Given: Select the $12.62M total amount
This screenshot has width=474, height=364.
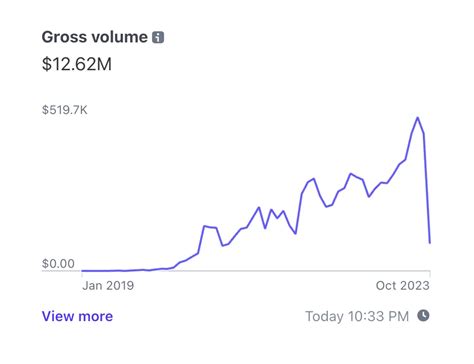Looking at the screenshot, I should (77, 64).
